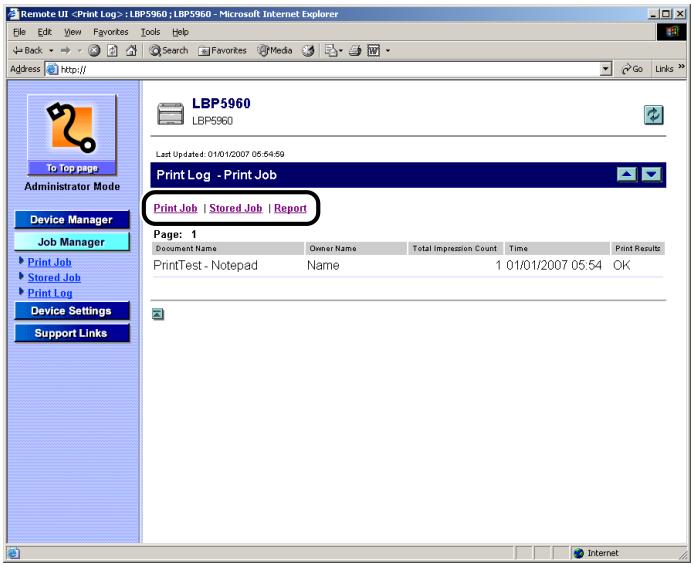The height and width of the screenshot is (565, 695).
Task: Open the Search toolbar button
Action: [x=168, y=51]
